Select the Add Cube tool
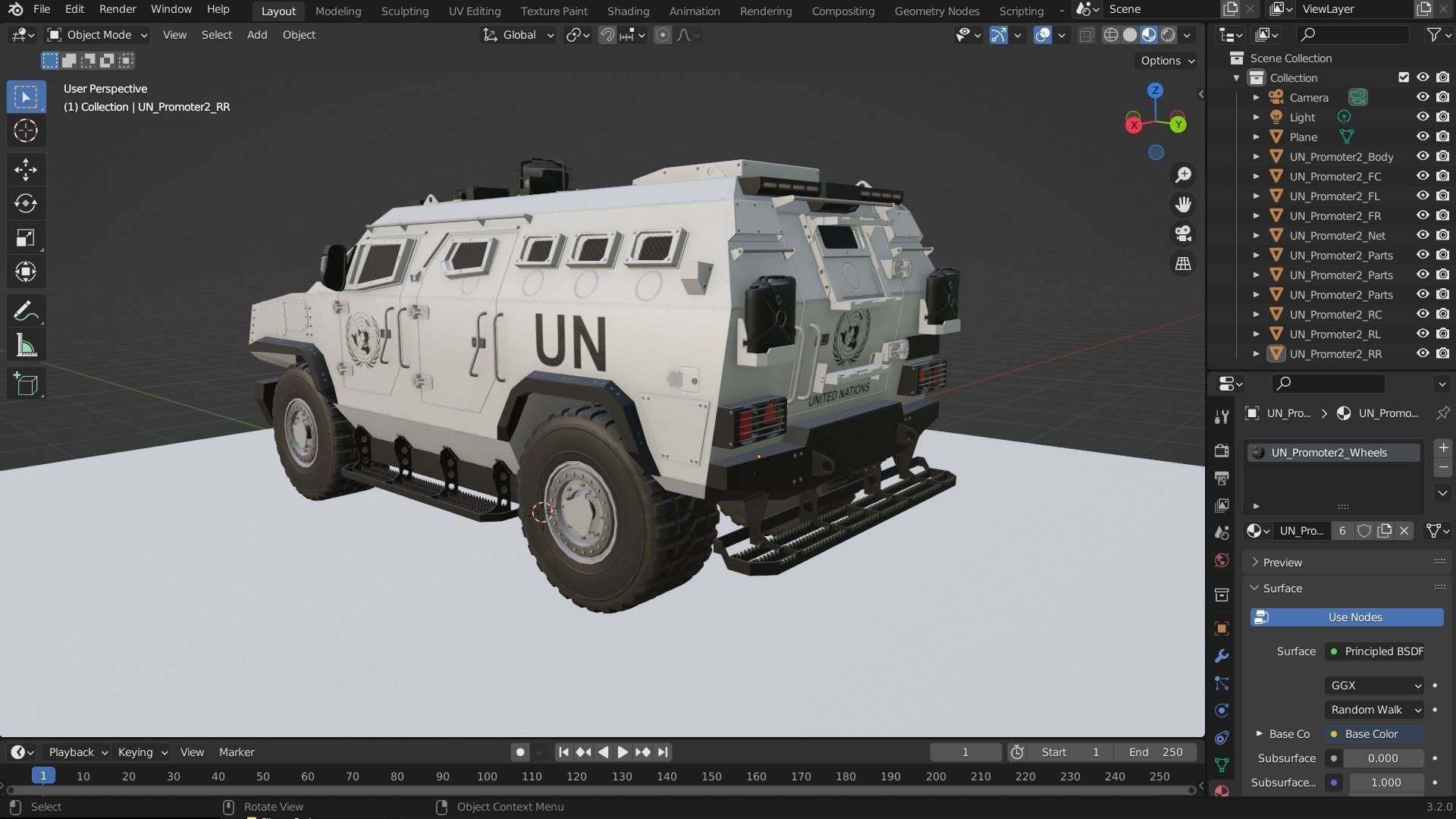This screenshot has width=1456, height=819. [x=26, y=384]
